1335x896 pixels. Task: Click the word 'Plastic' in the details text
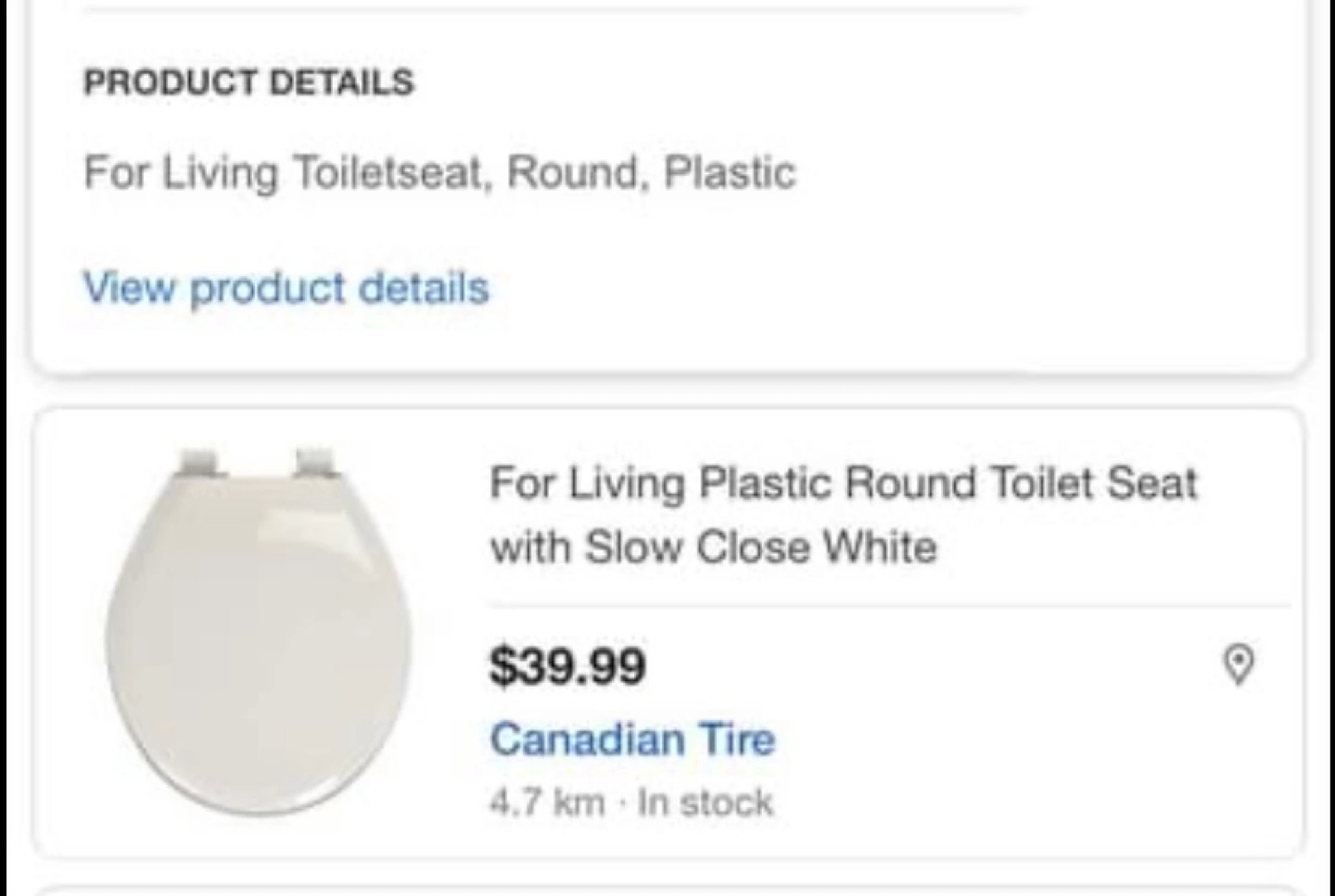tap(730, 172)
